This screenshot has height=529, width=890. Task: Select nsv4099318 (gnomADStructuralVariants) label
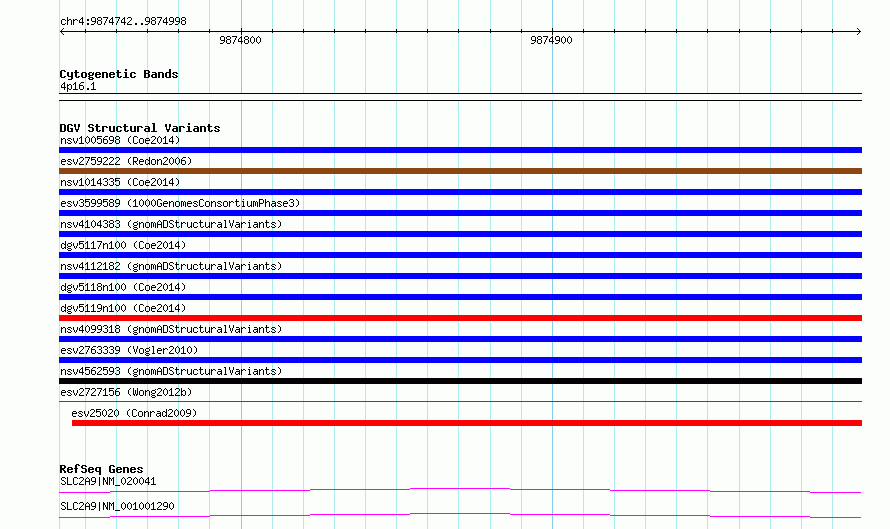pyautogui.click(x=171, y=329)
